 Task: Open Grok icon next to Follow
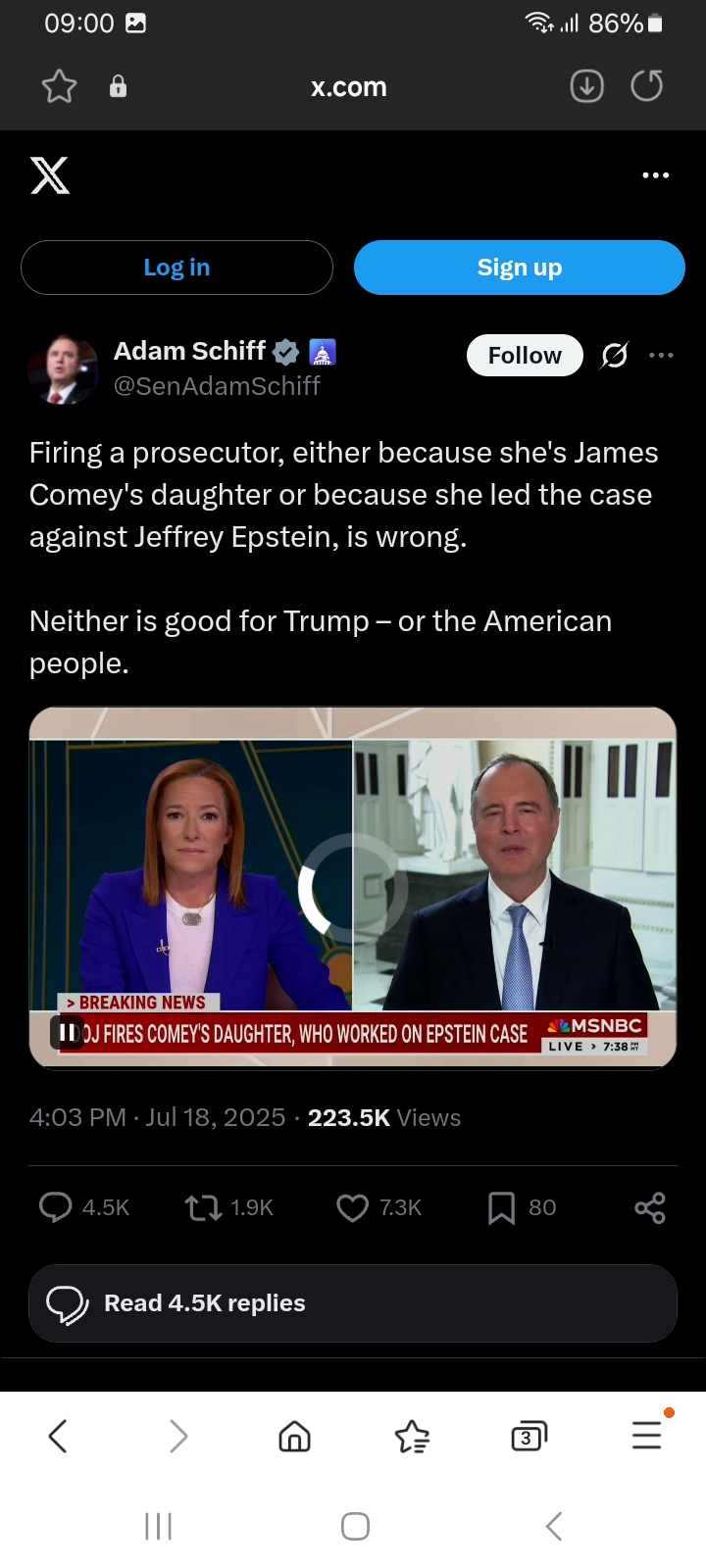615,355
